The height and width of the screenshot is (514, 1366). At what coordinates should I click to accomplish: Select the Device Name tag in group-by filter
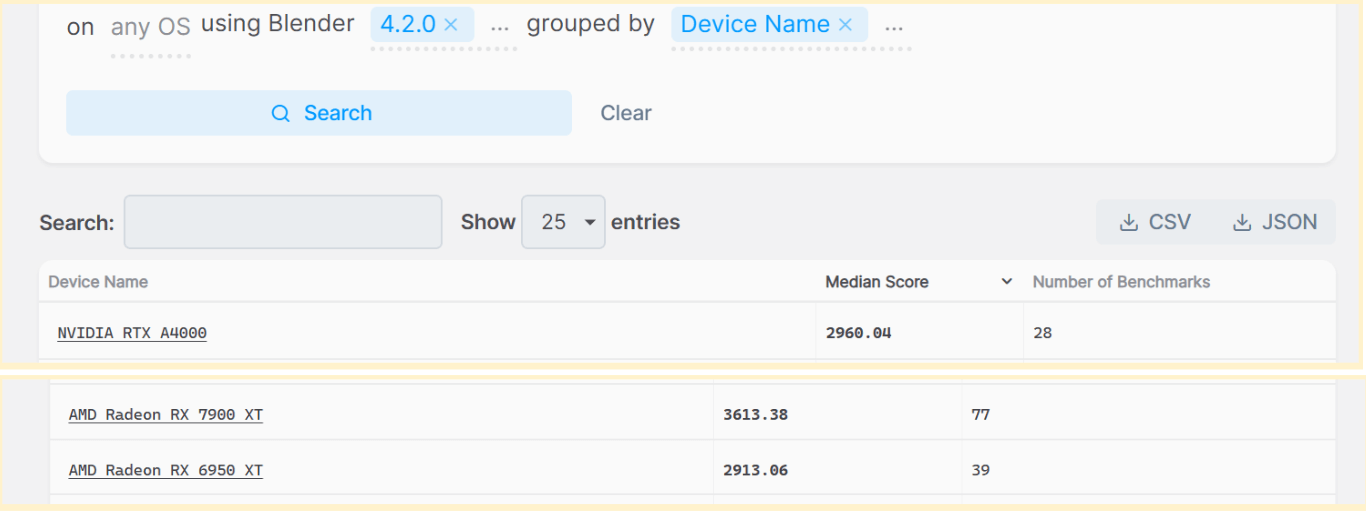pyautogui.click(x=755, y=25)
